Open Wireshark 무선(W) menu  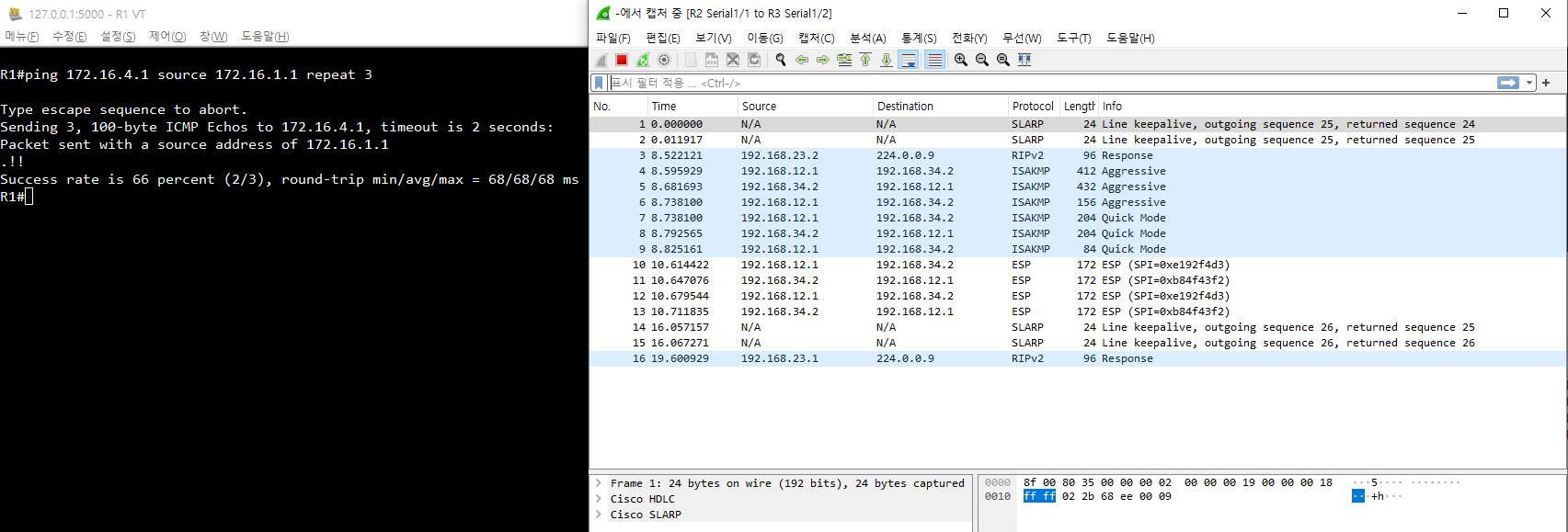tap(1022, 38)
